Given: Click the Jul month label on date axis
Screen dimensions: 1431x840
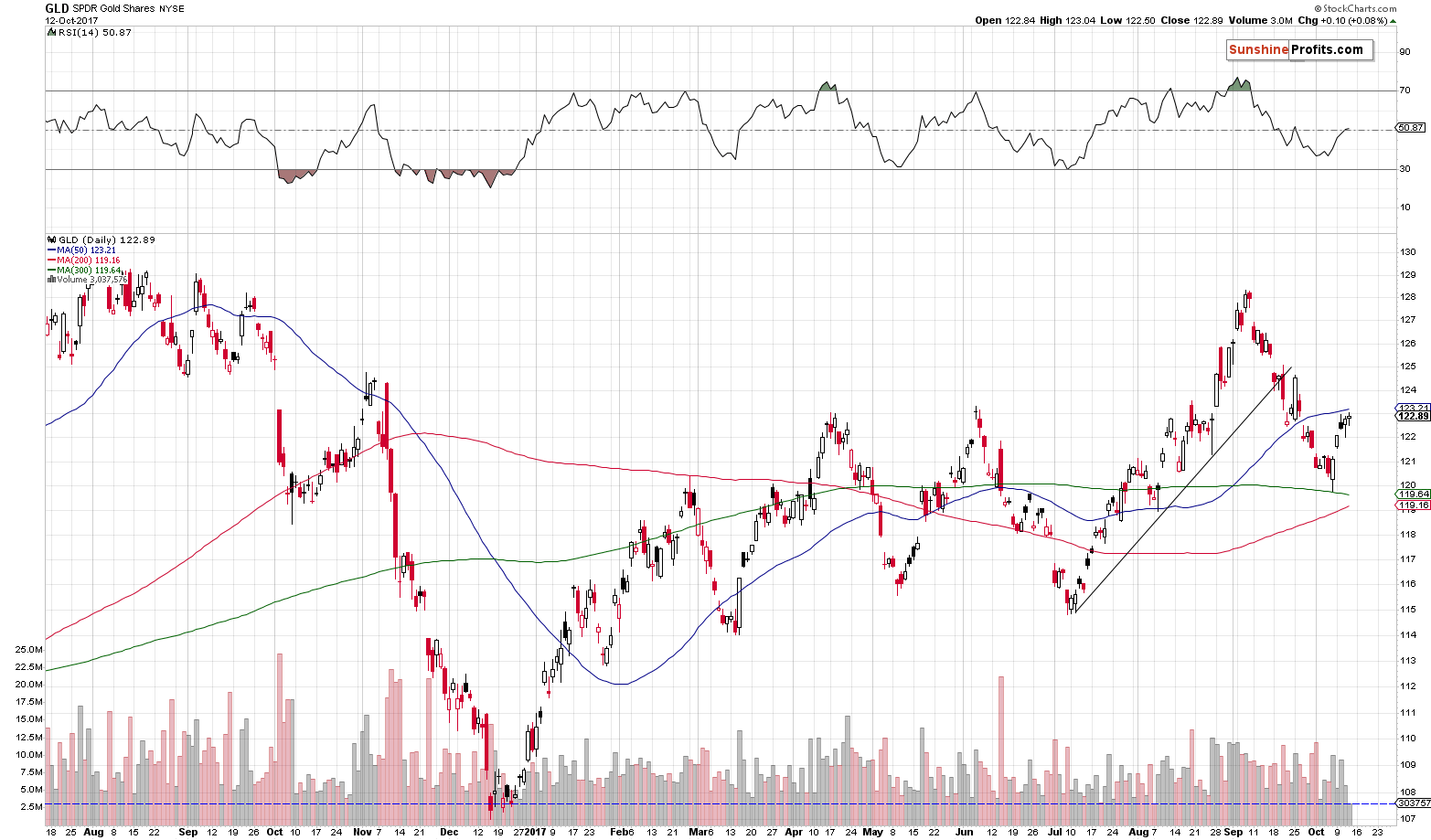Looking at the screenshot, I should (x=1054, y=833).
